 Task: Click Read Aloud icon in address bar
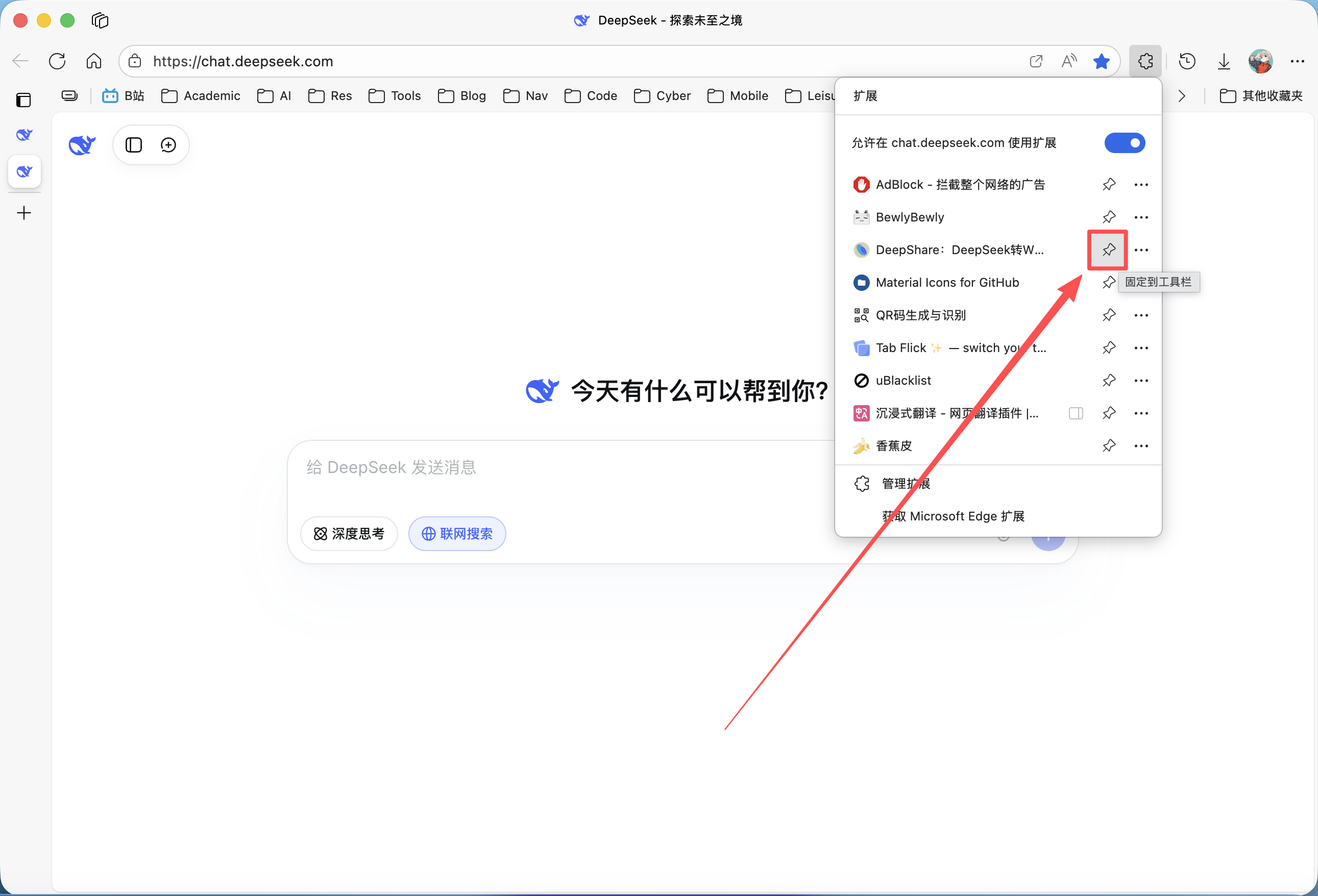(1068, 61)
